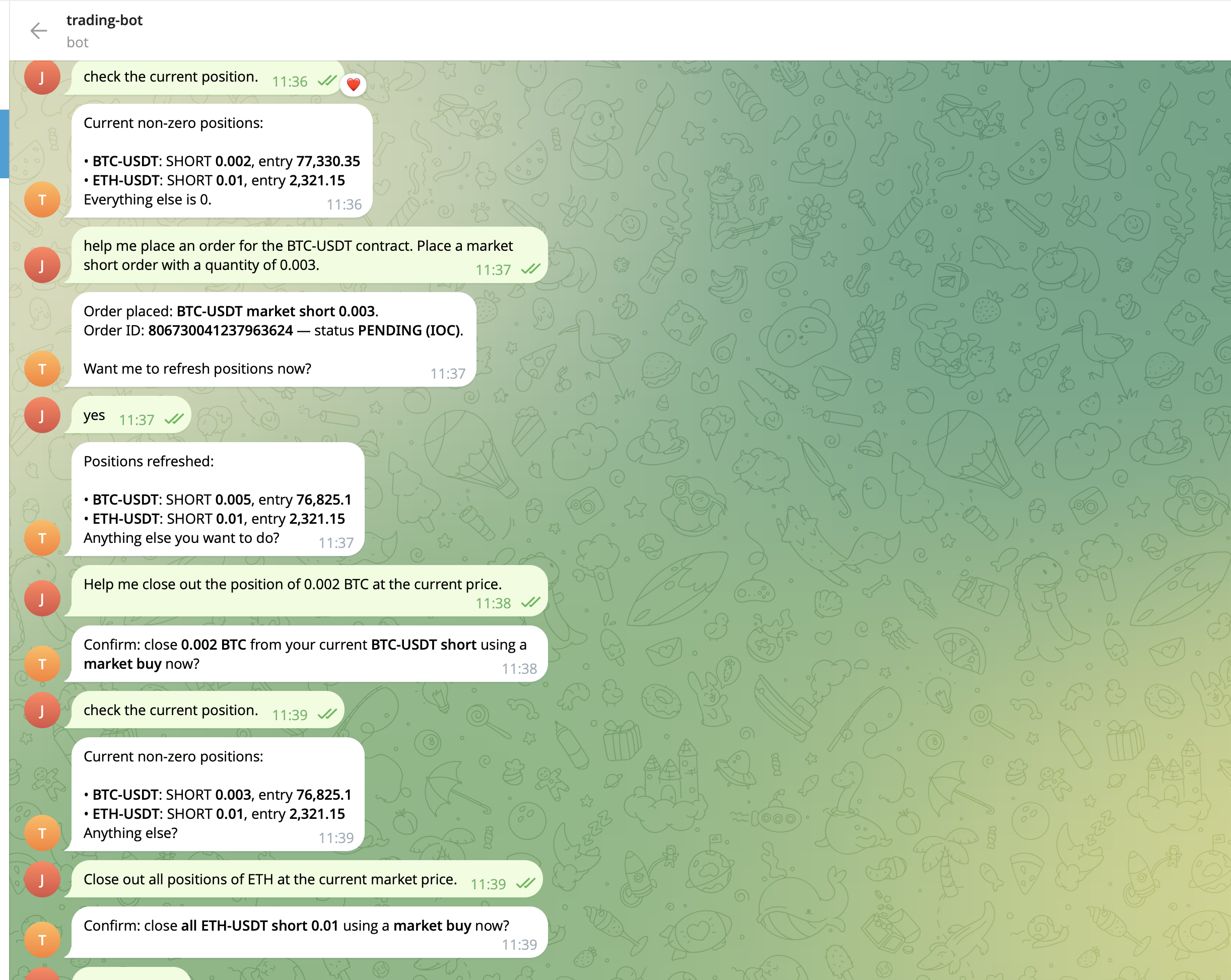
Task: Click the "Help me close out the position" message
Action: tap(309, 591)
